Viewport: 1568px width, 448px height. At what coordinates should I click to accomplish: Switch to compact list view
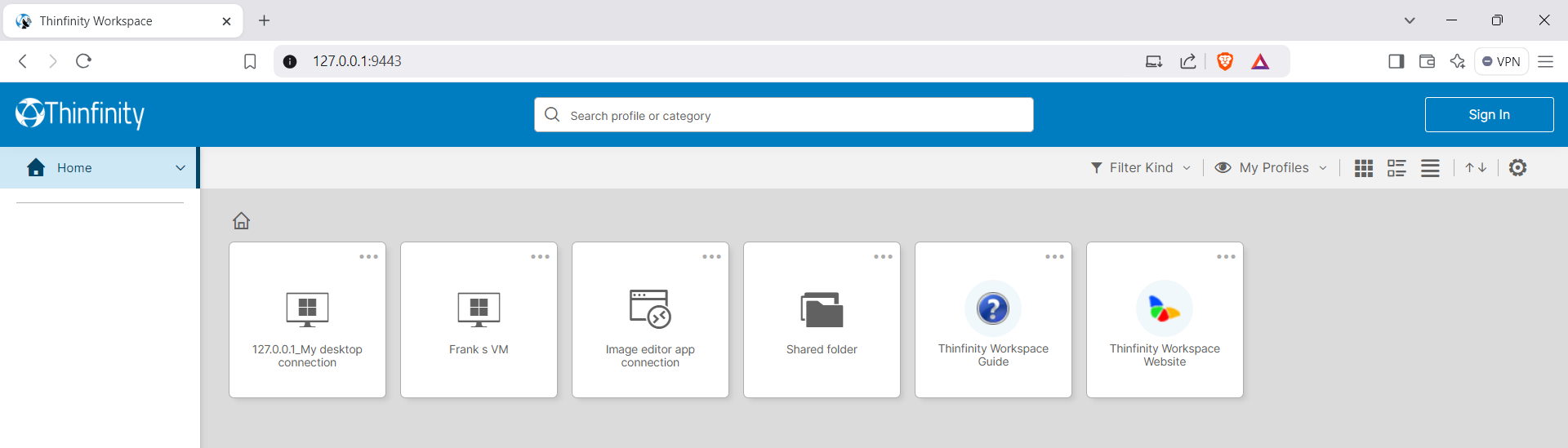click(1430, 168)
